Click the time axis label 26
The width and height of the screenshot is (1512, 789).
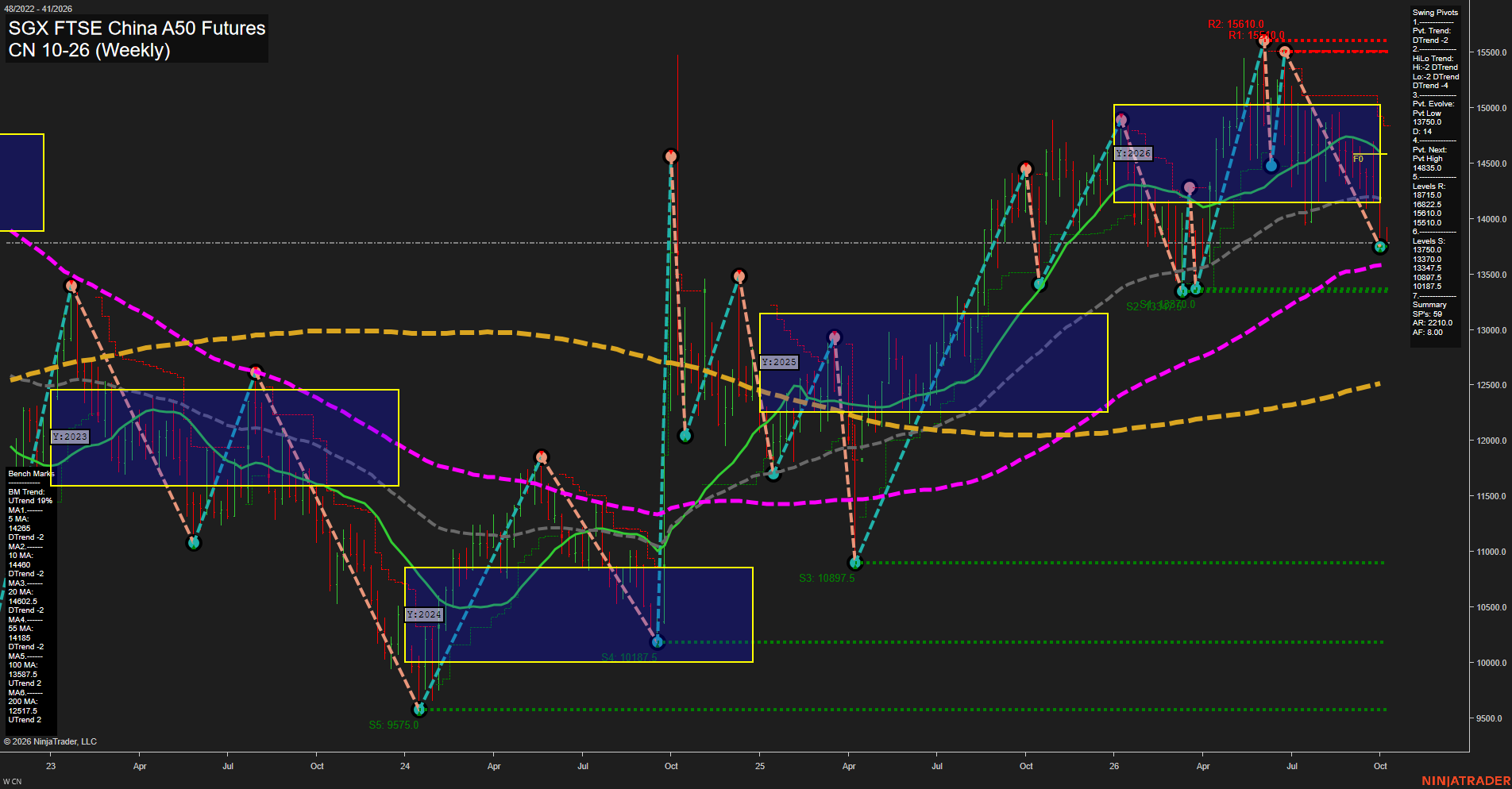1114,766
